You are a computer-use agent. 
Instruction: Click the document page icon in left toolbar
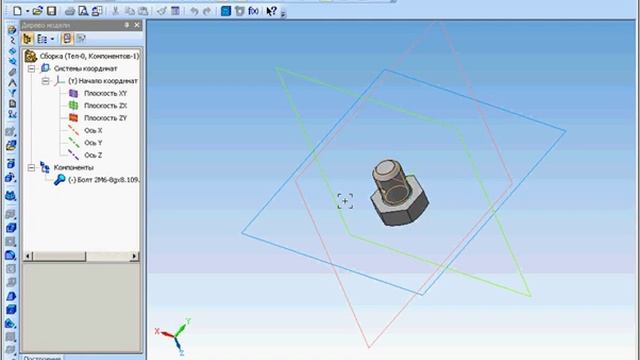(12, 104)
